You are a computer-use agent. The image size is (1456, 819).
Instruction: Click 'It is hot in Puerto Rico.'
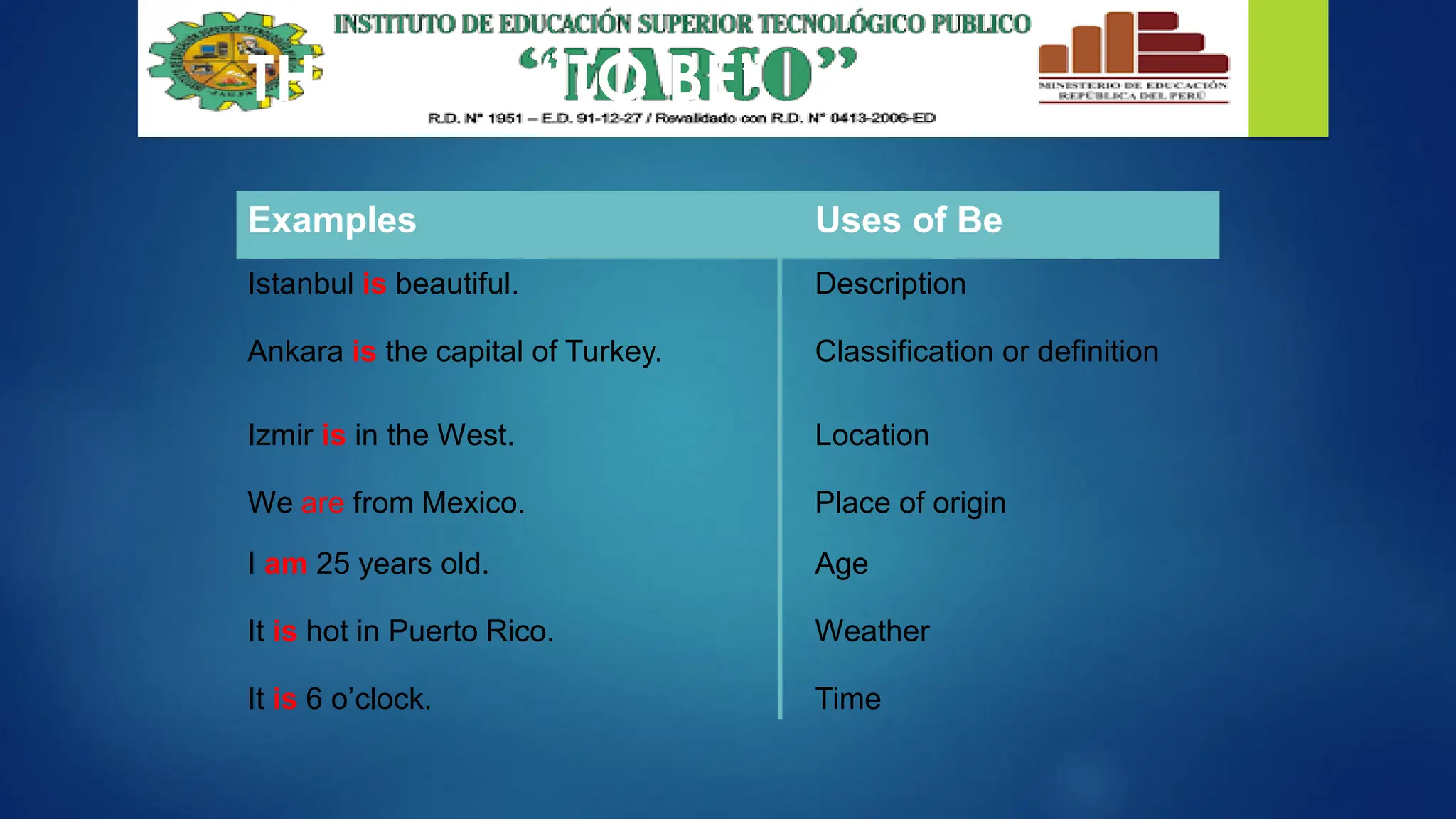pos(400,631)
